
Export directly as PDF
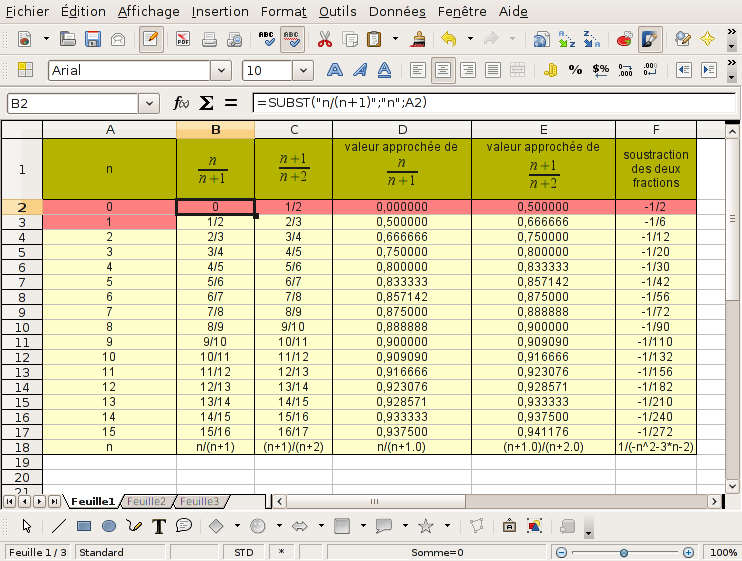(x=183, y=40)
